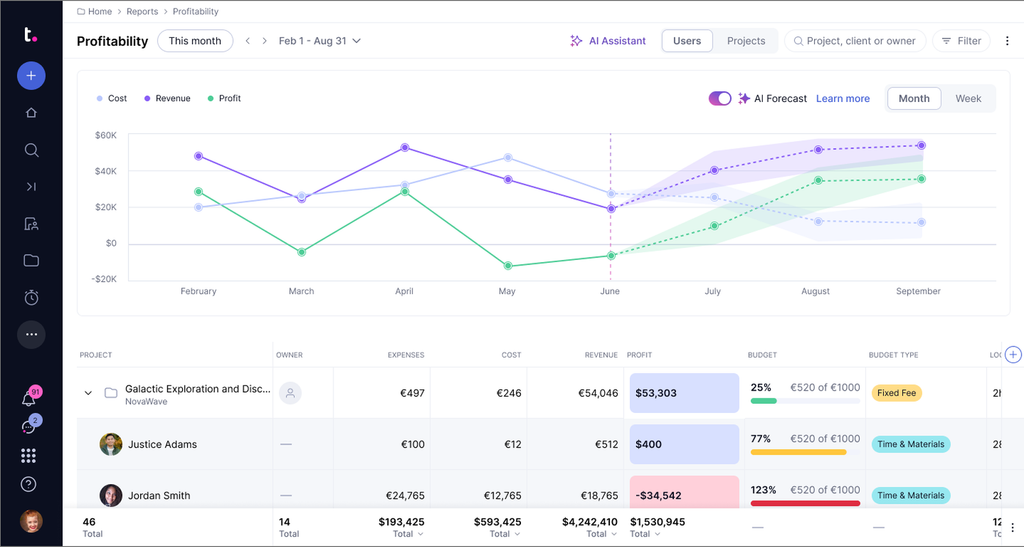Open the Feb 1 - Aug 31 date dropdown
The width and height of the screenshot is (1024, 547).
coord(320,40)
